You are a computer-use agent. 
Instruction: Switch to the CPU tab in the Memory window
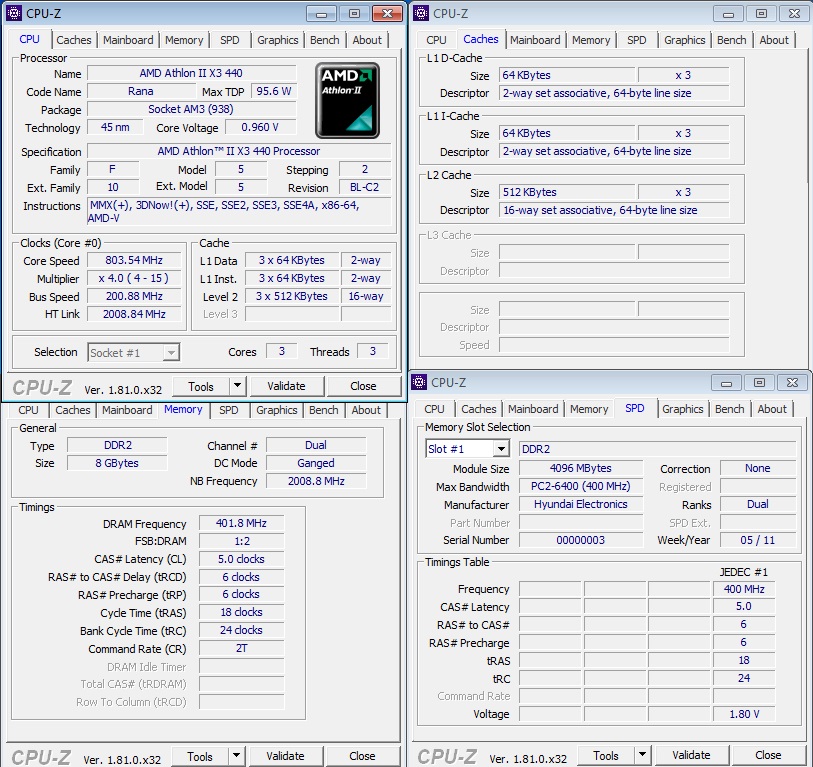point(29,410)
